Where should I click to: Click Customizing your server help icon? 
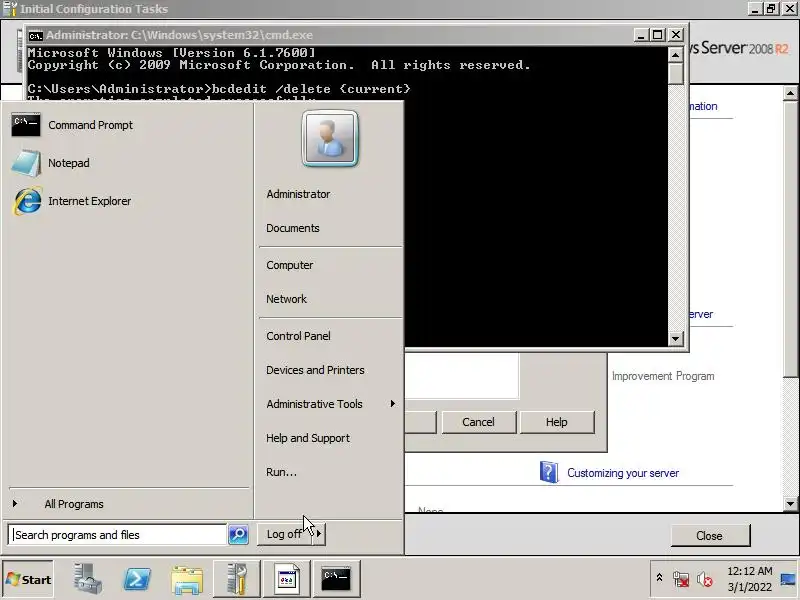point(549,472)
